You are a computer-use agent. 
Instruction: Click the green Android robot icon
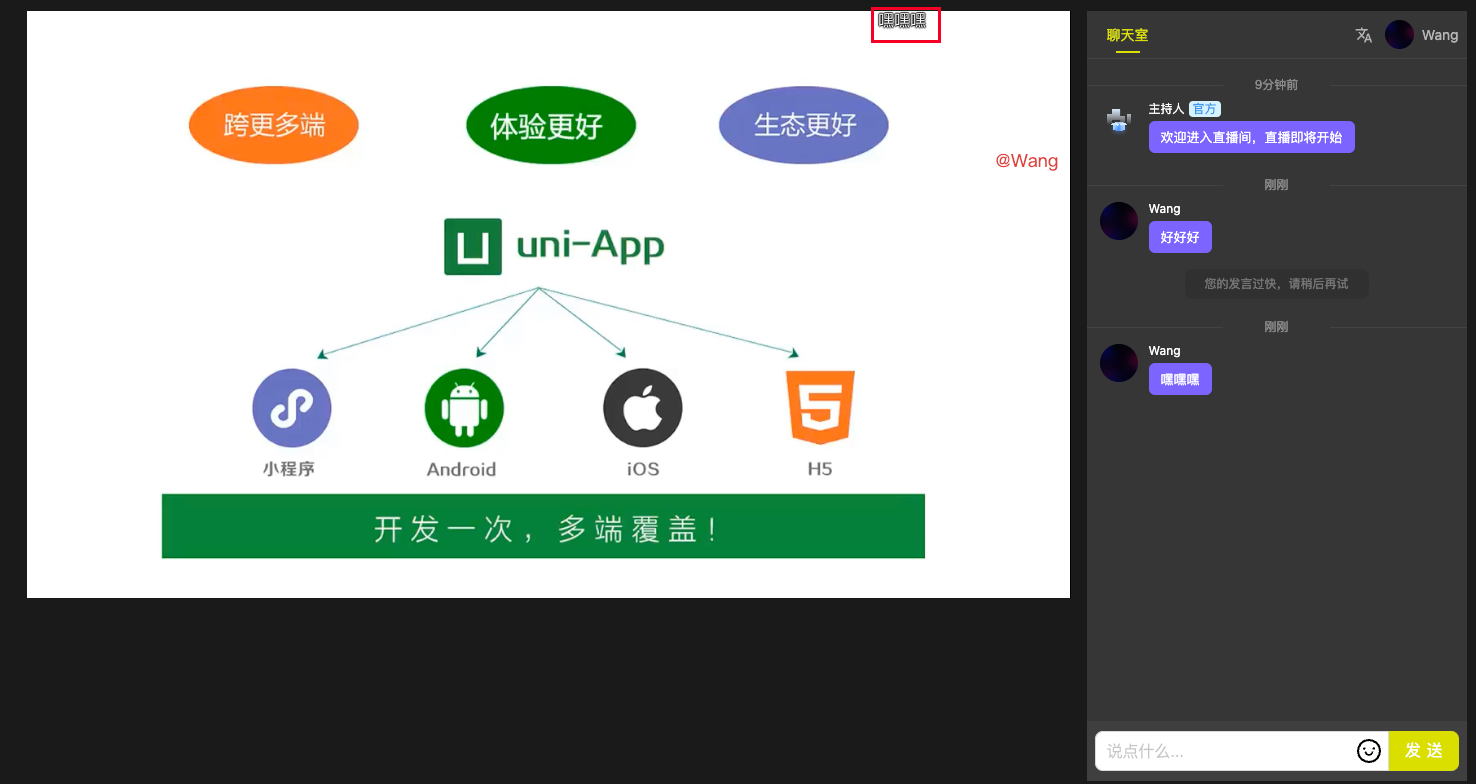[x=464, y=408]
